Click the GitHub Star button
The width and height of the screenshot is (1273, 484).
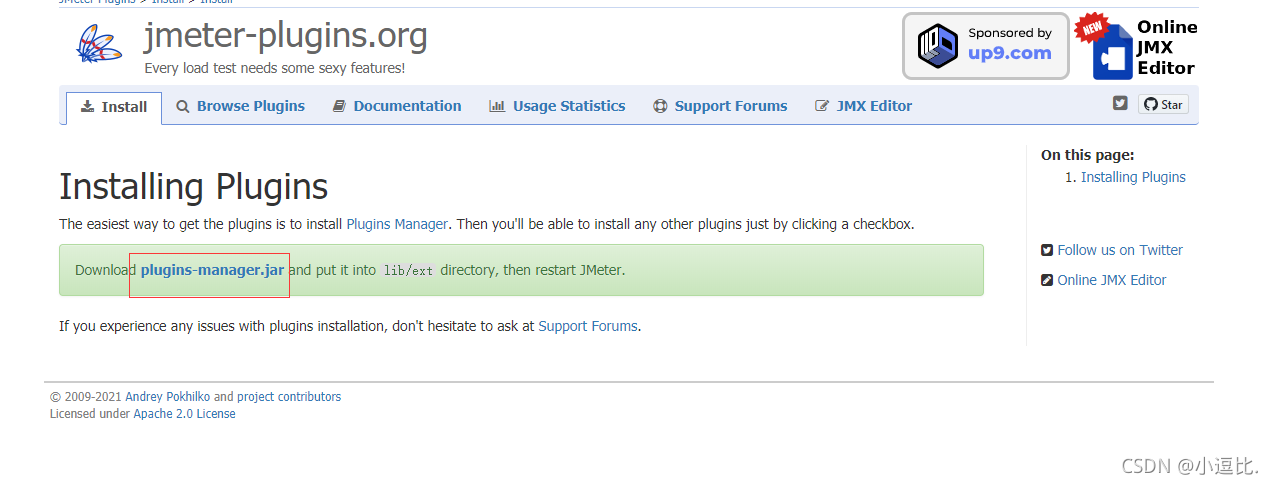tap(1163, 104)
